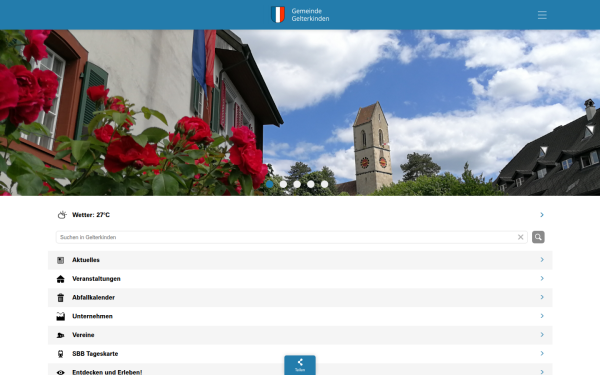Click the Teilen share button
The height and width of the screenshot is (375, 600).
300,365
